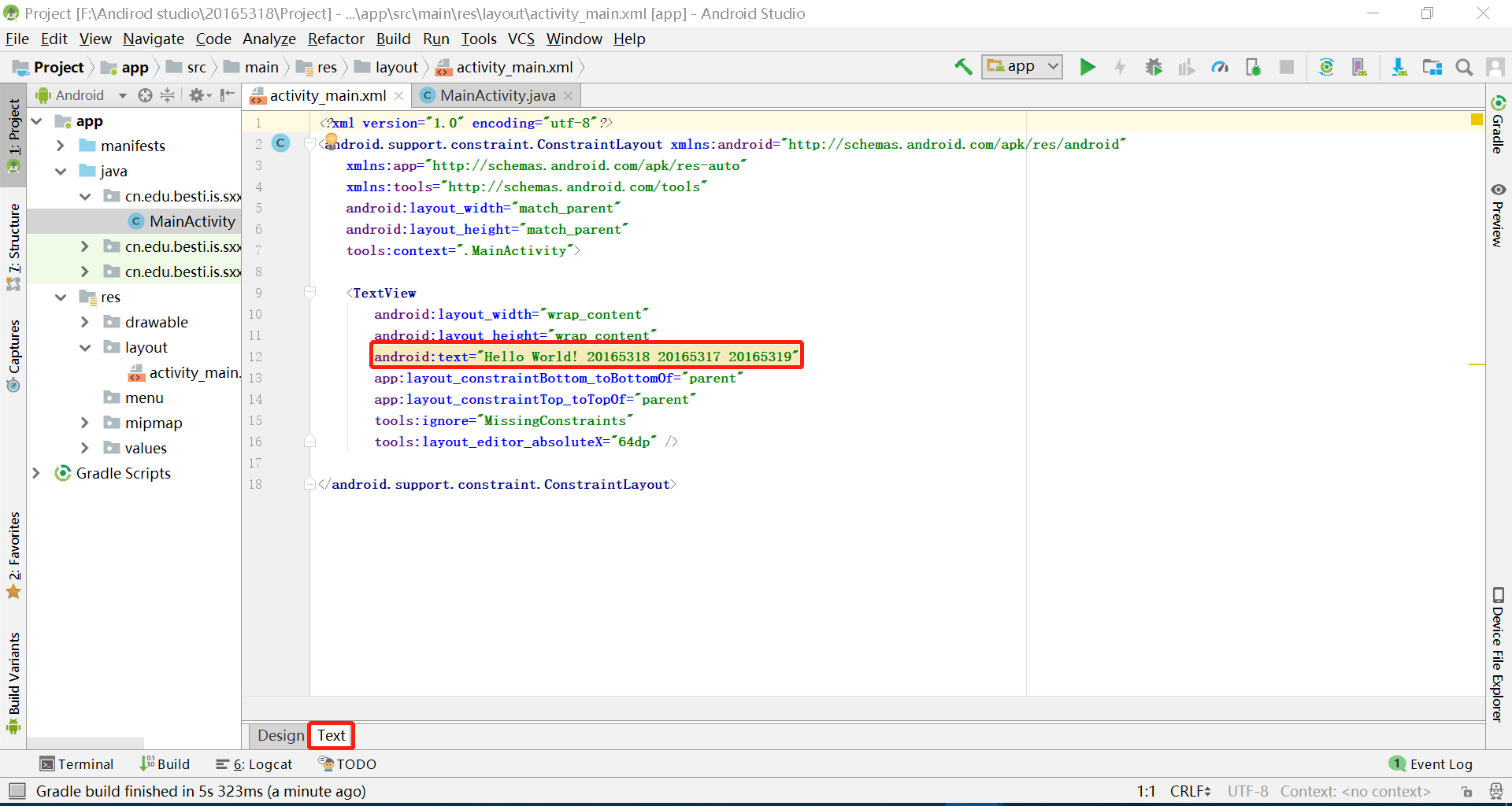Viewport: 1512px width, 806px height.
Task: Click Attach debugger to Android process icon
Action: click(1253, 67)
